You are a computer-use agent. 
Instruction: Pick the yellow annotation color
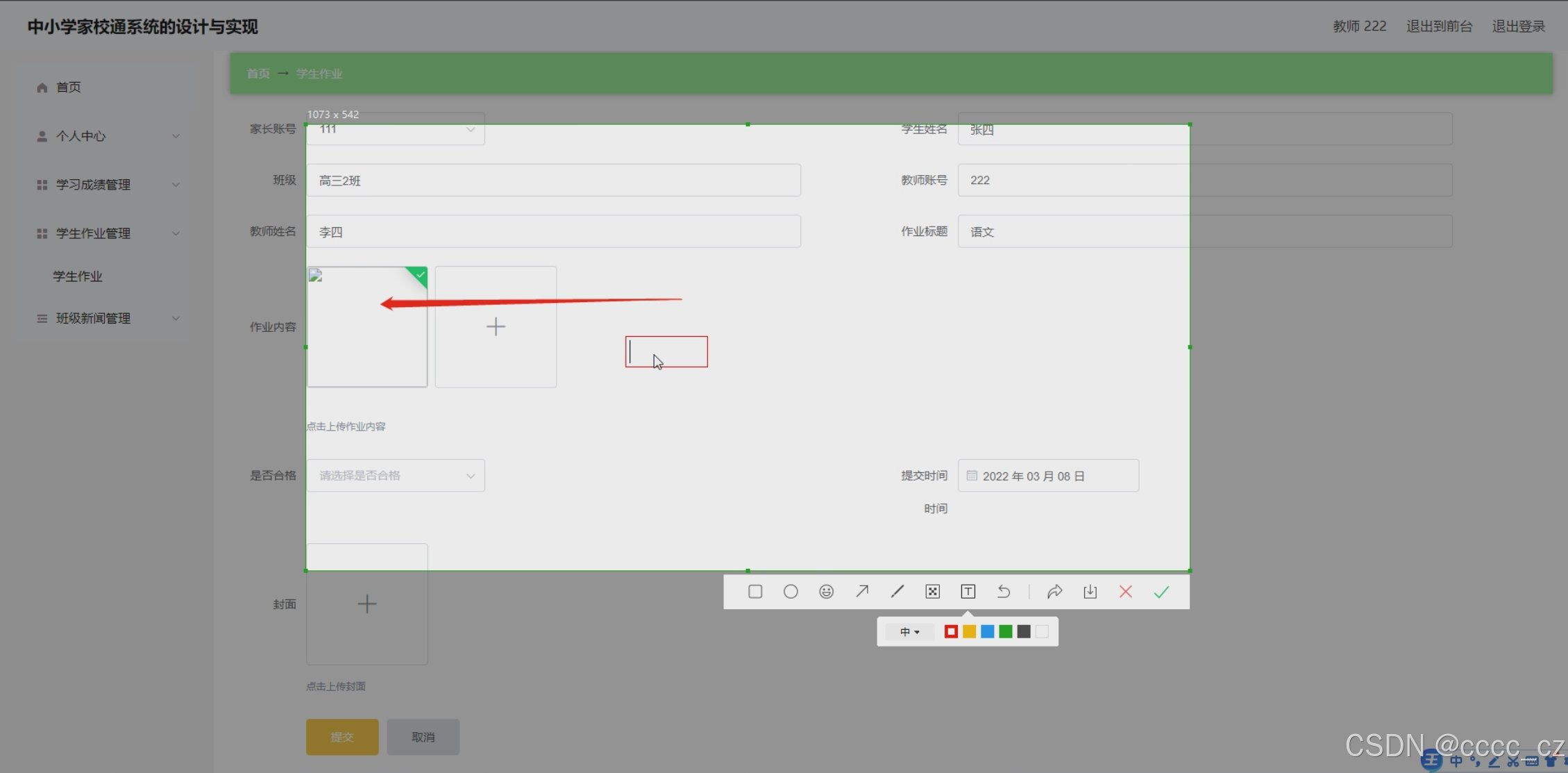pyautogui.click(x=970, y=632)
